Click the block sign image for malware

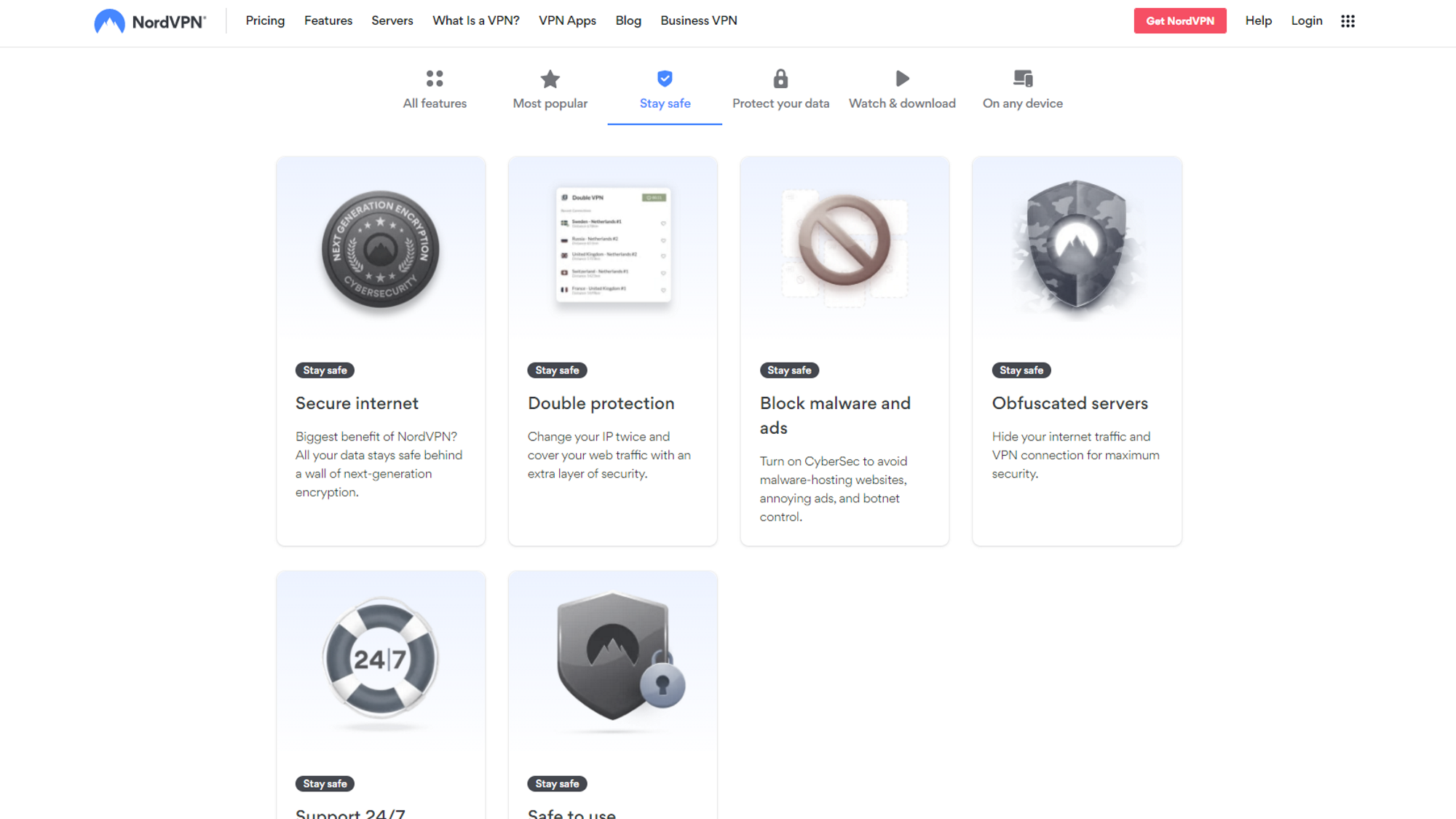pyautogui.click(x=844, y=240)
